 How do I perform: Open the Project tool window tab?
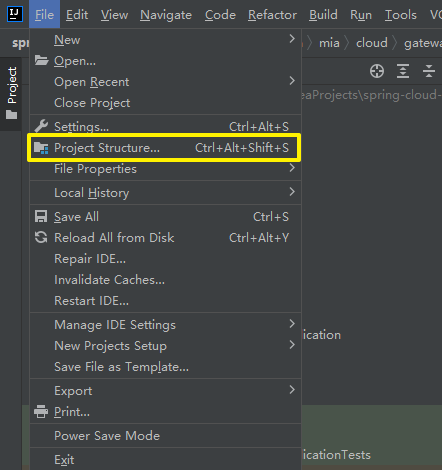[12, 93]
